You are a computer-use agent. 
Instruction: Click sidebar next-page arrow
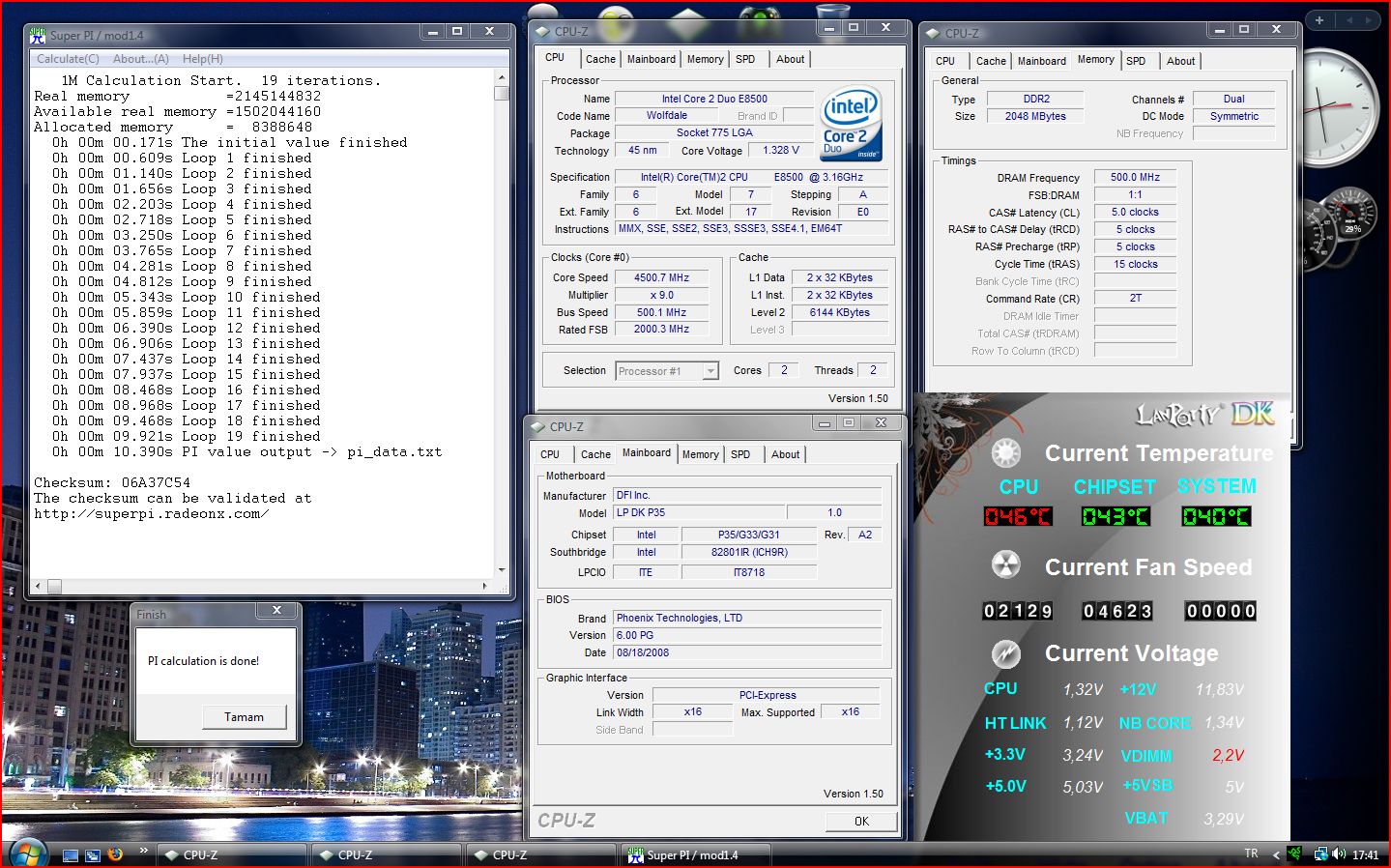tap(1370, 19)
